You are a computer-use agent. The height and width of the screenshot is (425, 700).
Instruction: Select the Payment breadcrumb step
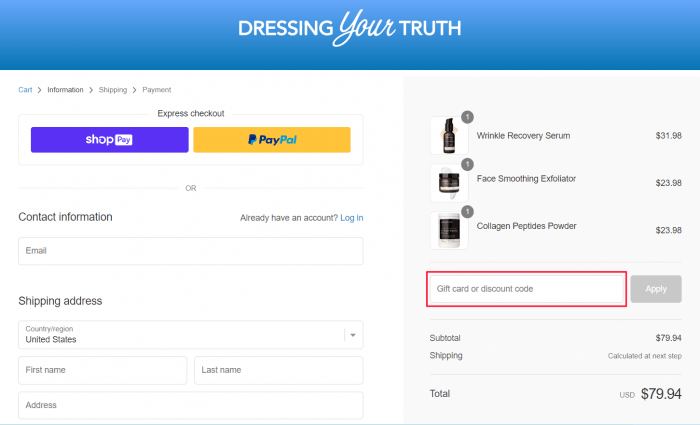157,90
